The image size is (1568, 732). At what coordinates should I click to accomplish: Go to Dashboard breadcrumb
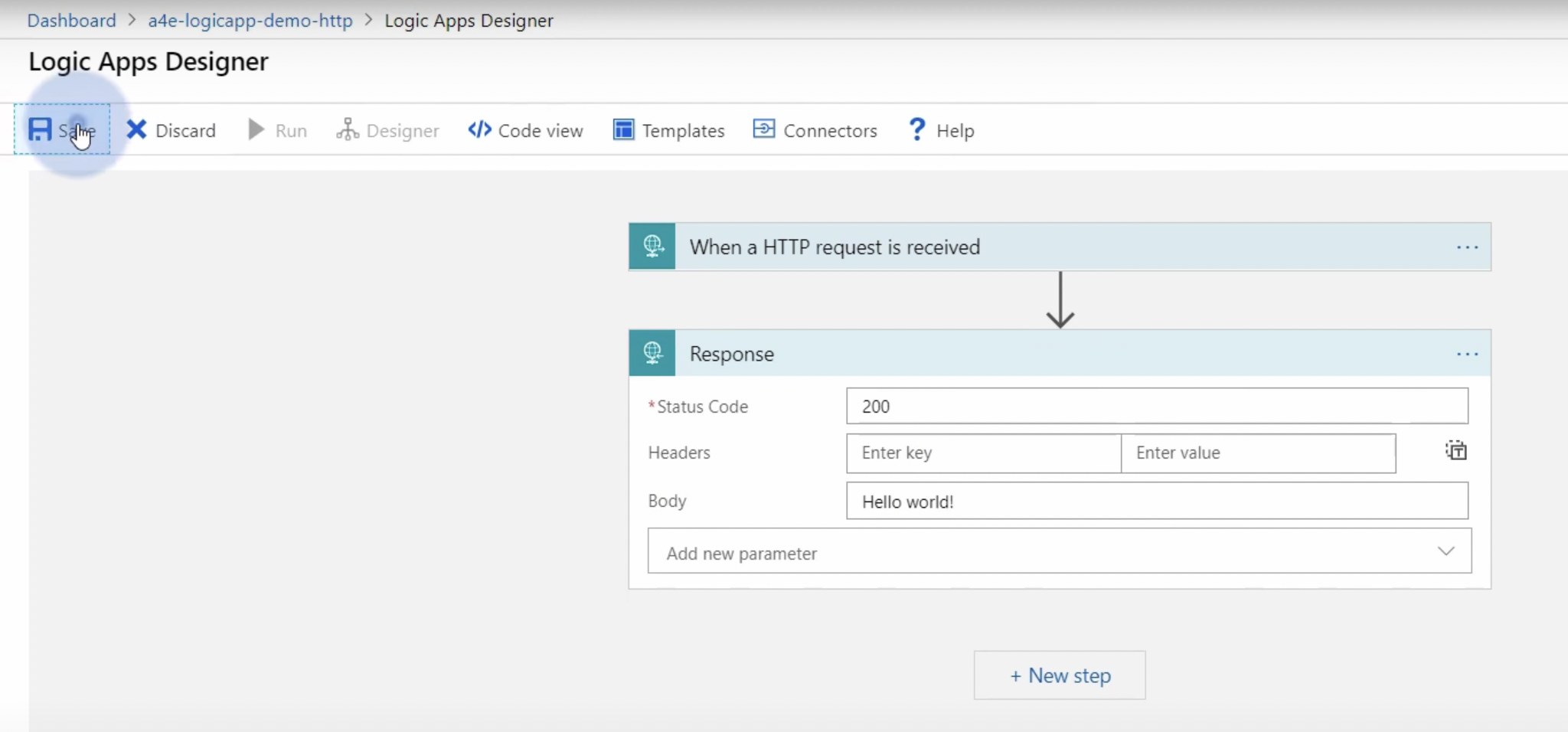tap(72, 21)
